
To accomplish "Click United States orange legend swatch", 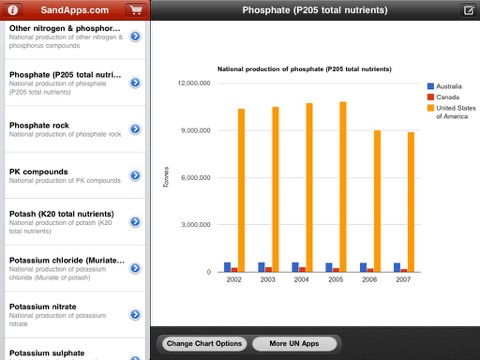I will tap(431, 108).
